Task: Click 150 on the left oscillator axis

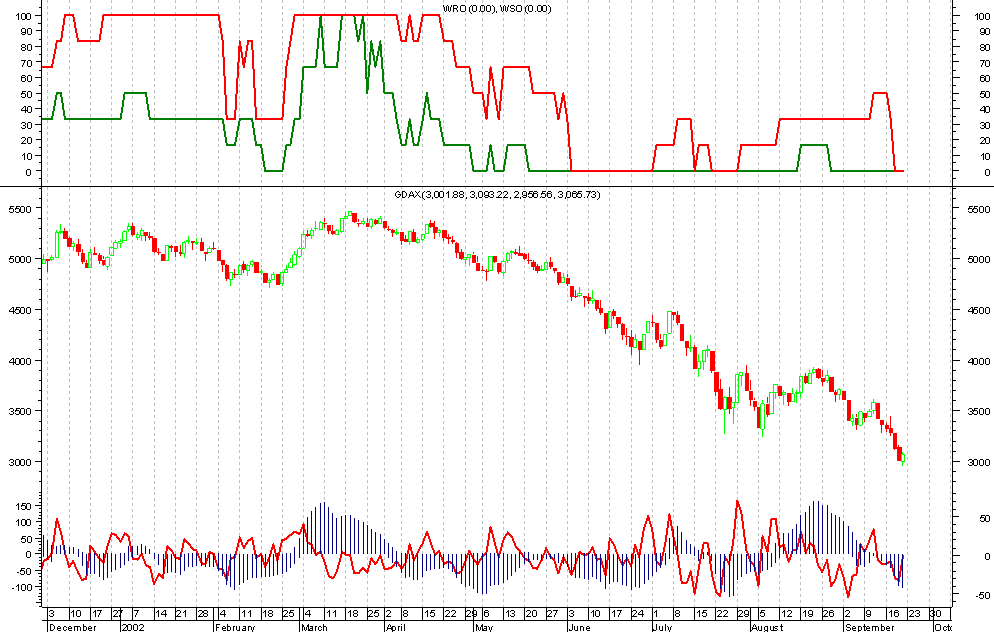Action: (22, 507)
